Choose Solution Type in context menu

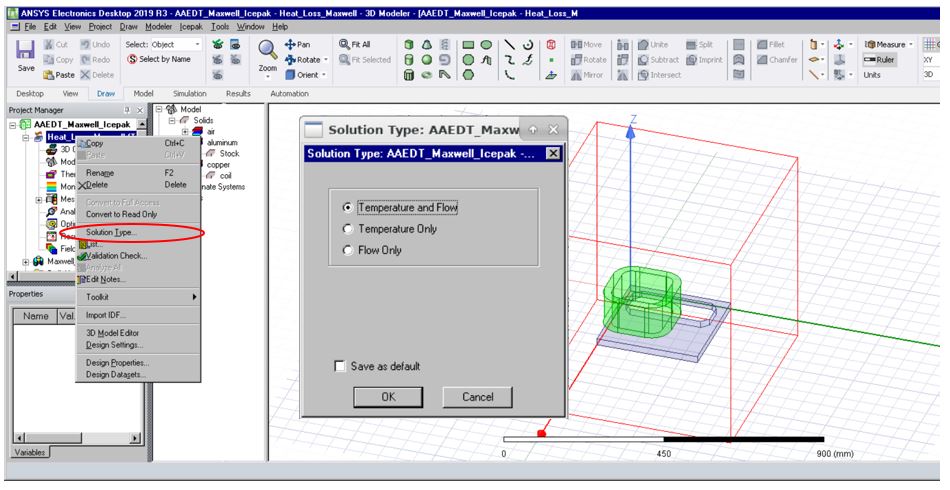coord(138,232)
